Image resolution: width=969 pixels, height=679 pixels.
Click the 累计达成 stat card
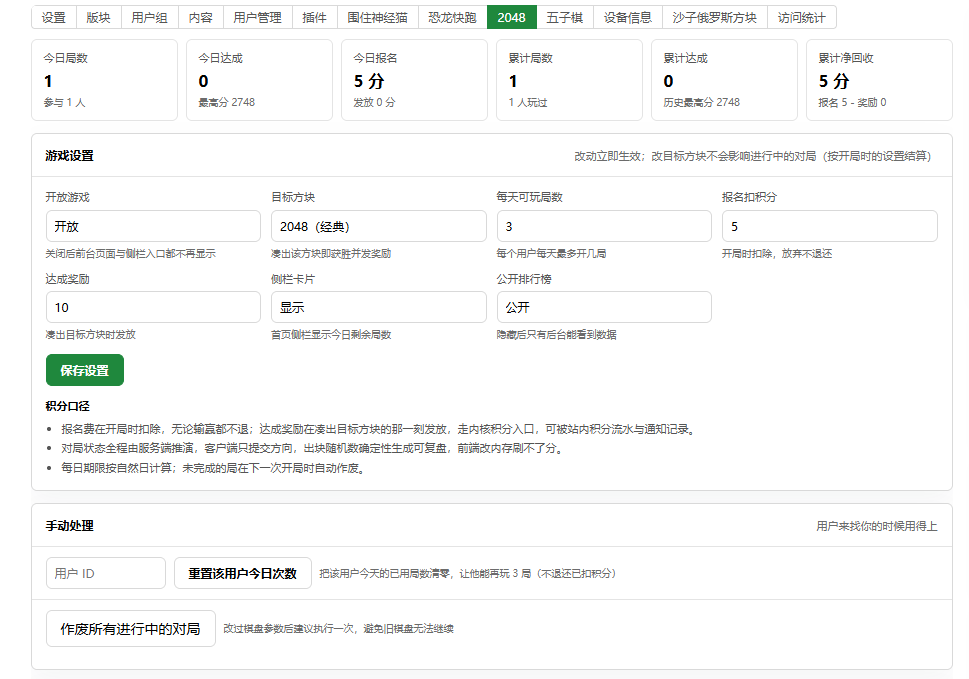click(x=724, y=80)
